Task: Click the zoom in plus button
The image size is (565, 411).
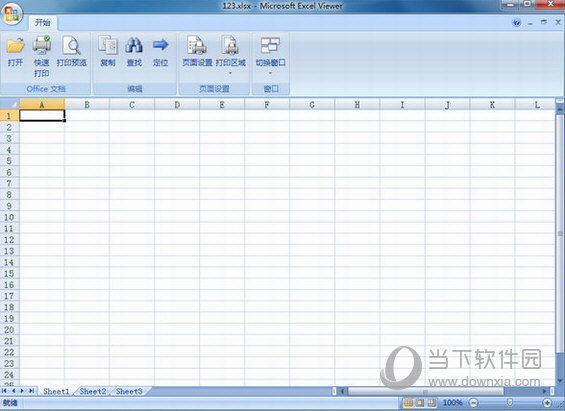Action: (547, 403)
